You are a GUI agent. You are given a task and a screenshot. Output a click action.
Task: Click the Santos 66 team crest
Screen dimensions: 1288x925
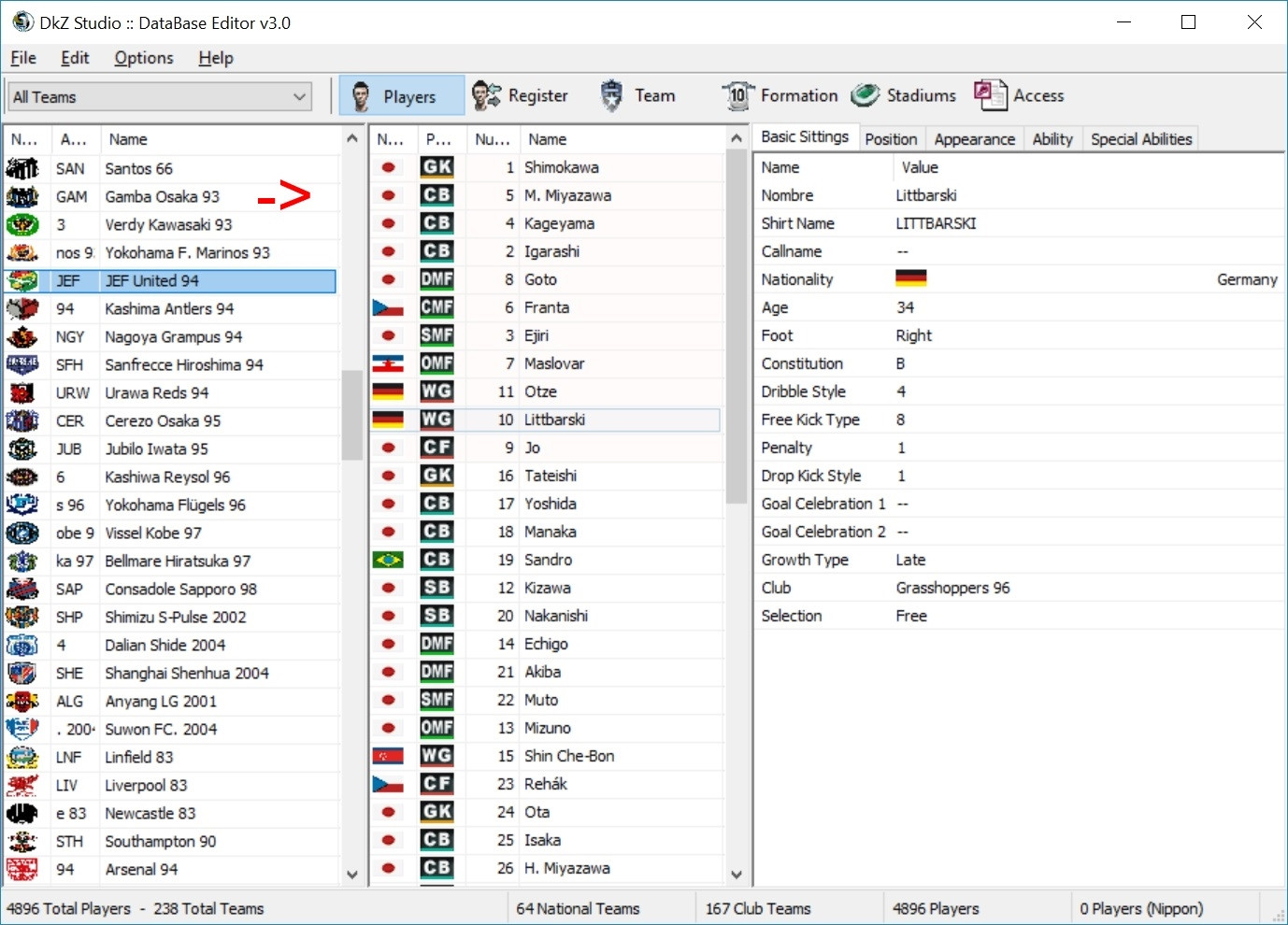click(22, 168)
